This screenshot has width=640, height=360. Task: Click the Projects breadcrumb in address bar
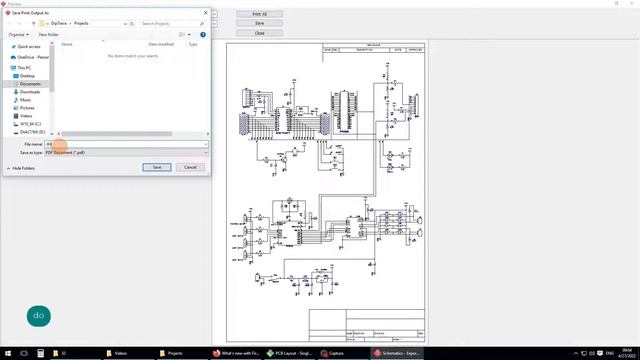click(x=81, y=23)
